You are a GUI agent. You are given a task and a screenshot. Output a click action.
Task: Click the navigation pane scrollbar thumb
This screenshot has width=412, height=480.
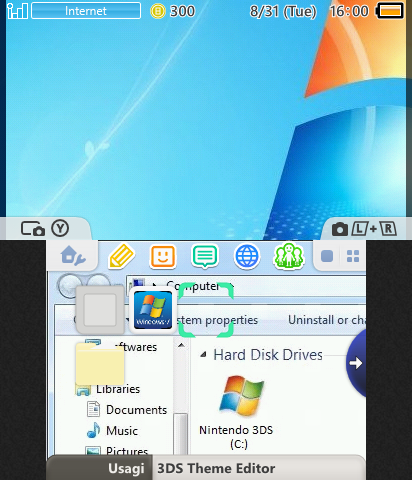click(181, 434)
